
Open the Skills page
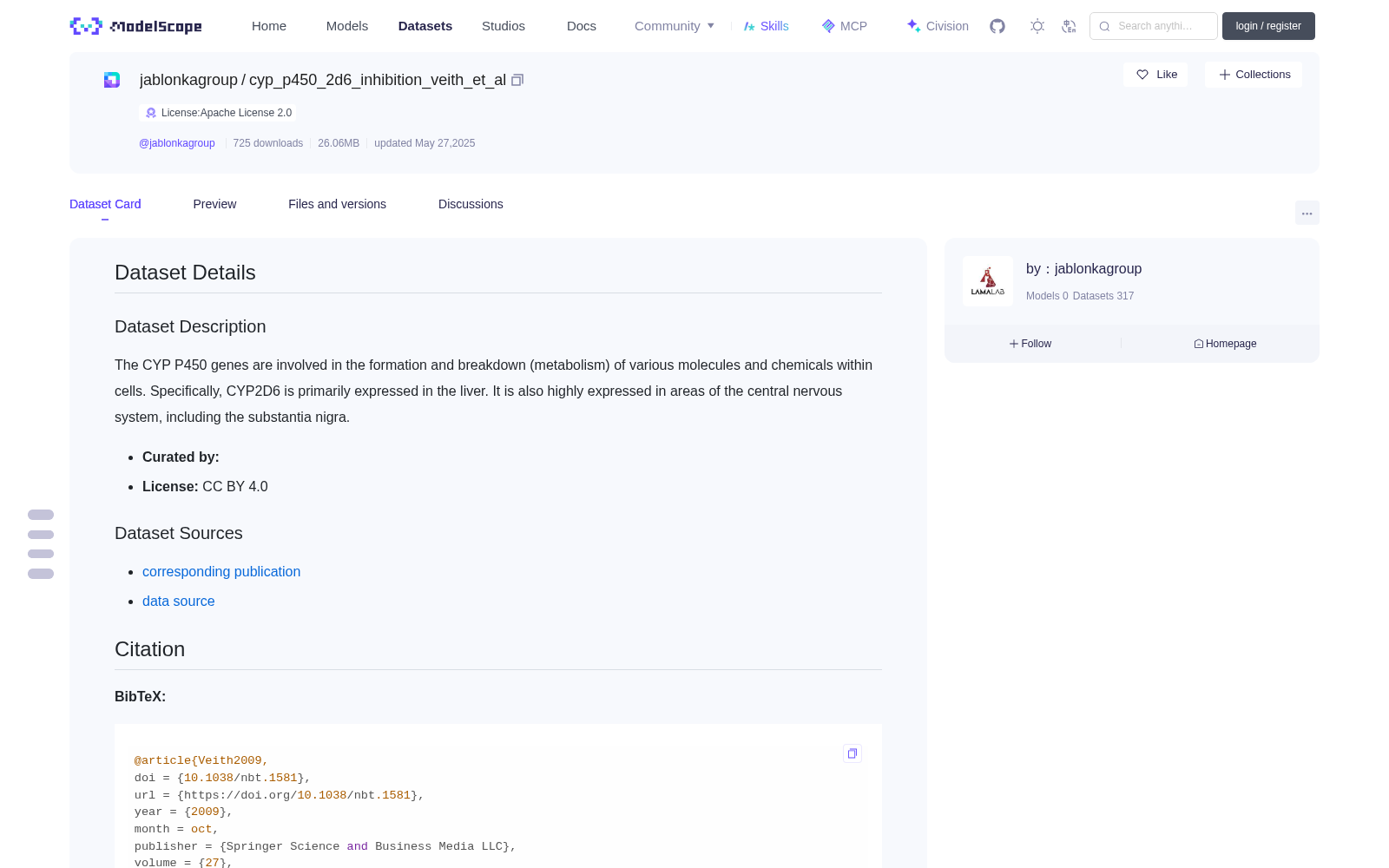pyautogui.click(x=767, y=26)
